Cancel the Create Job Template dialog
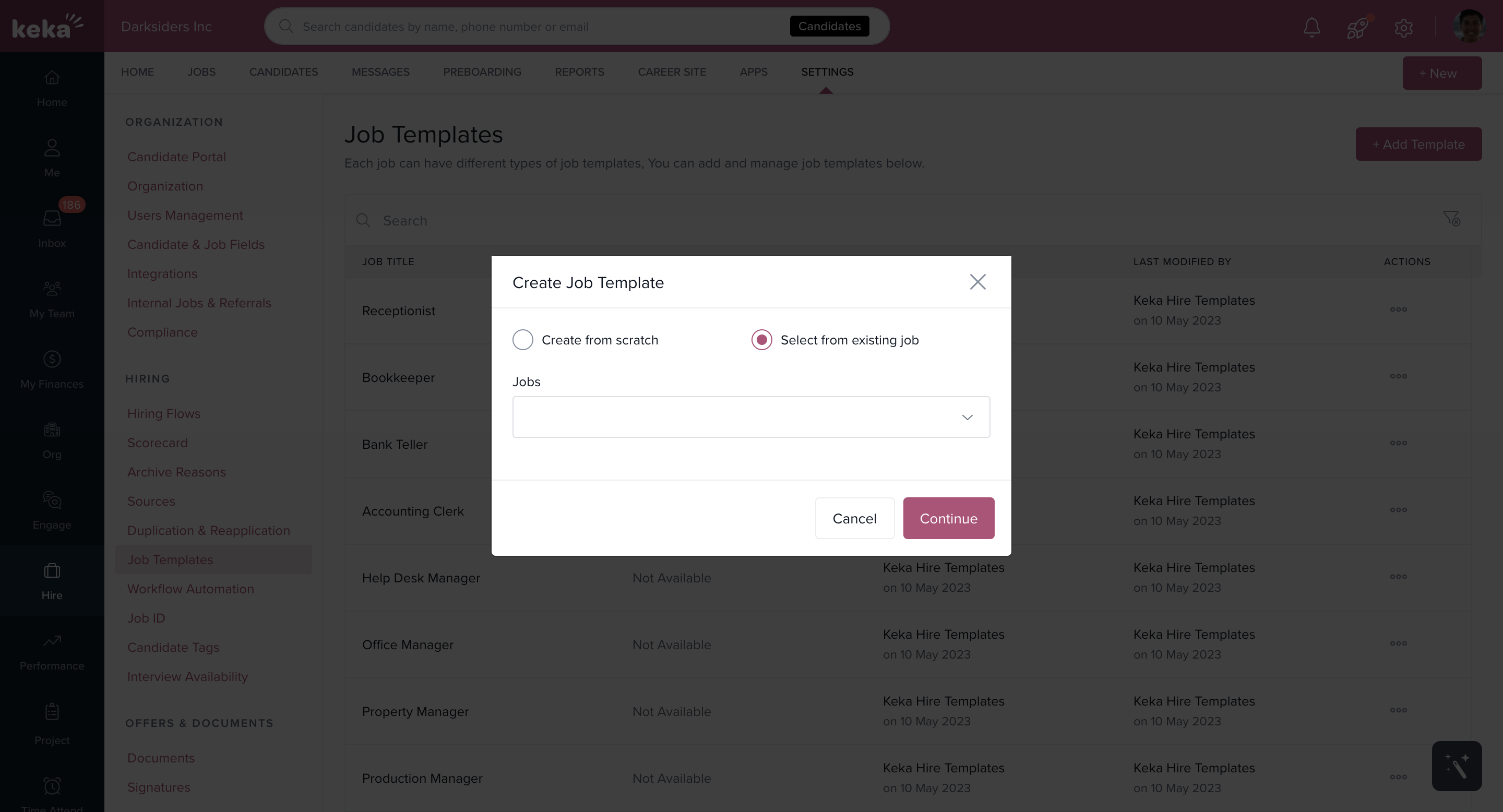1503x812 pixels. pos(854,518)
